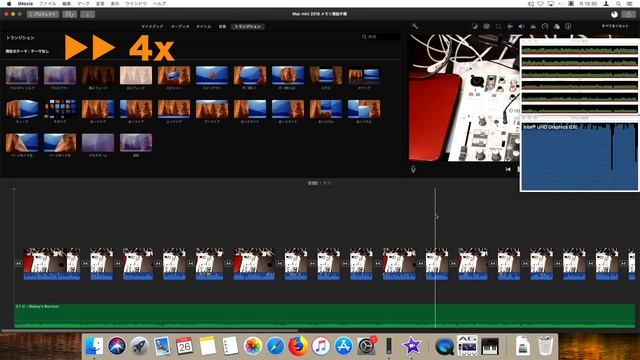
Task: Click the current theme label button
Action: [27, 51]
